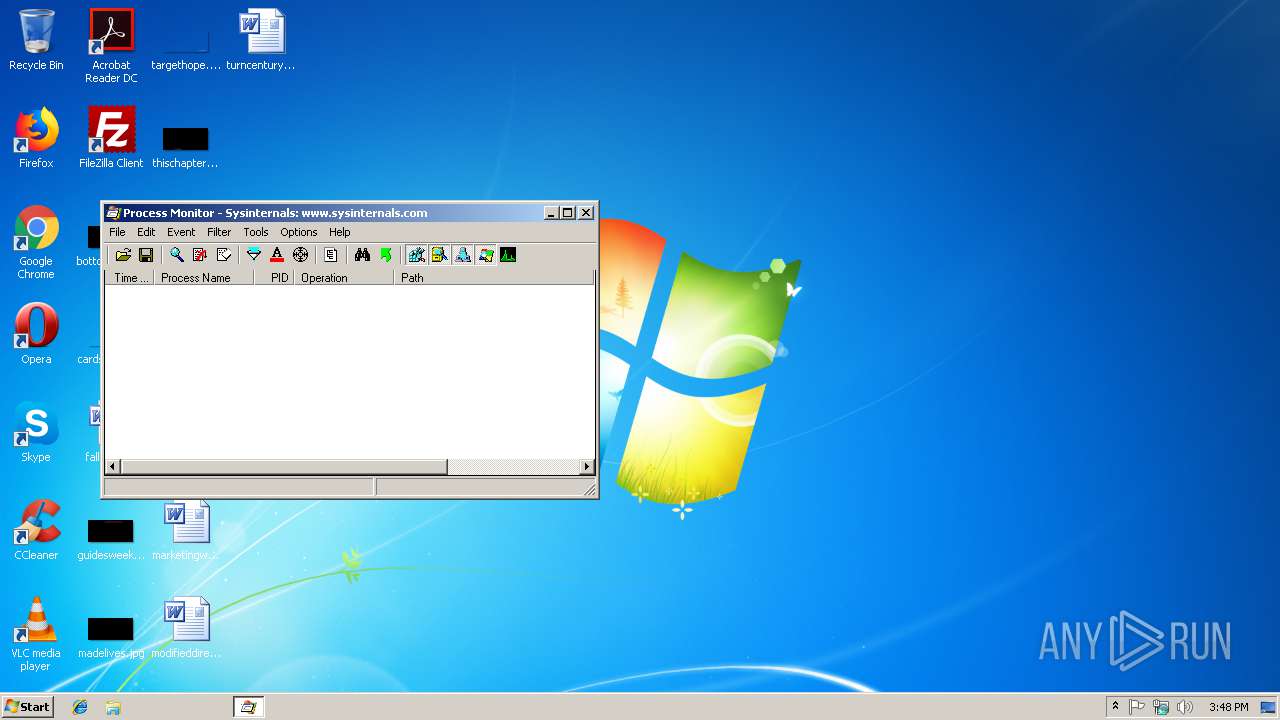Select the Opera desktop shortcut

coord(36,334)
